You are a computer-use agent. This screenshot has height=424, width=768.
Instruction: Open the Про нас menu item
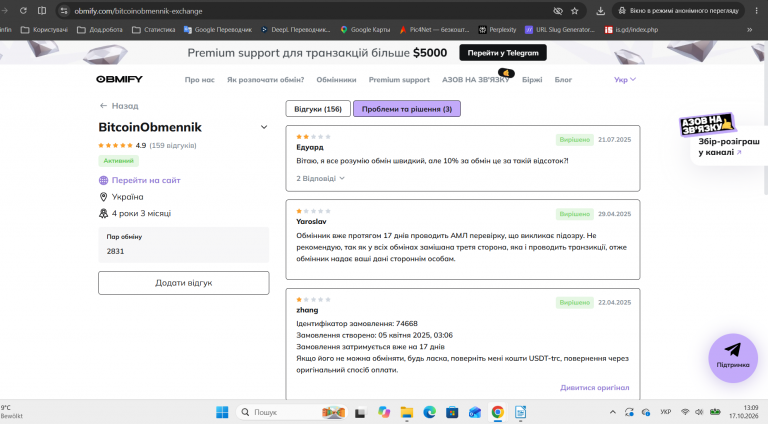(199, 80)
